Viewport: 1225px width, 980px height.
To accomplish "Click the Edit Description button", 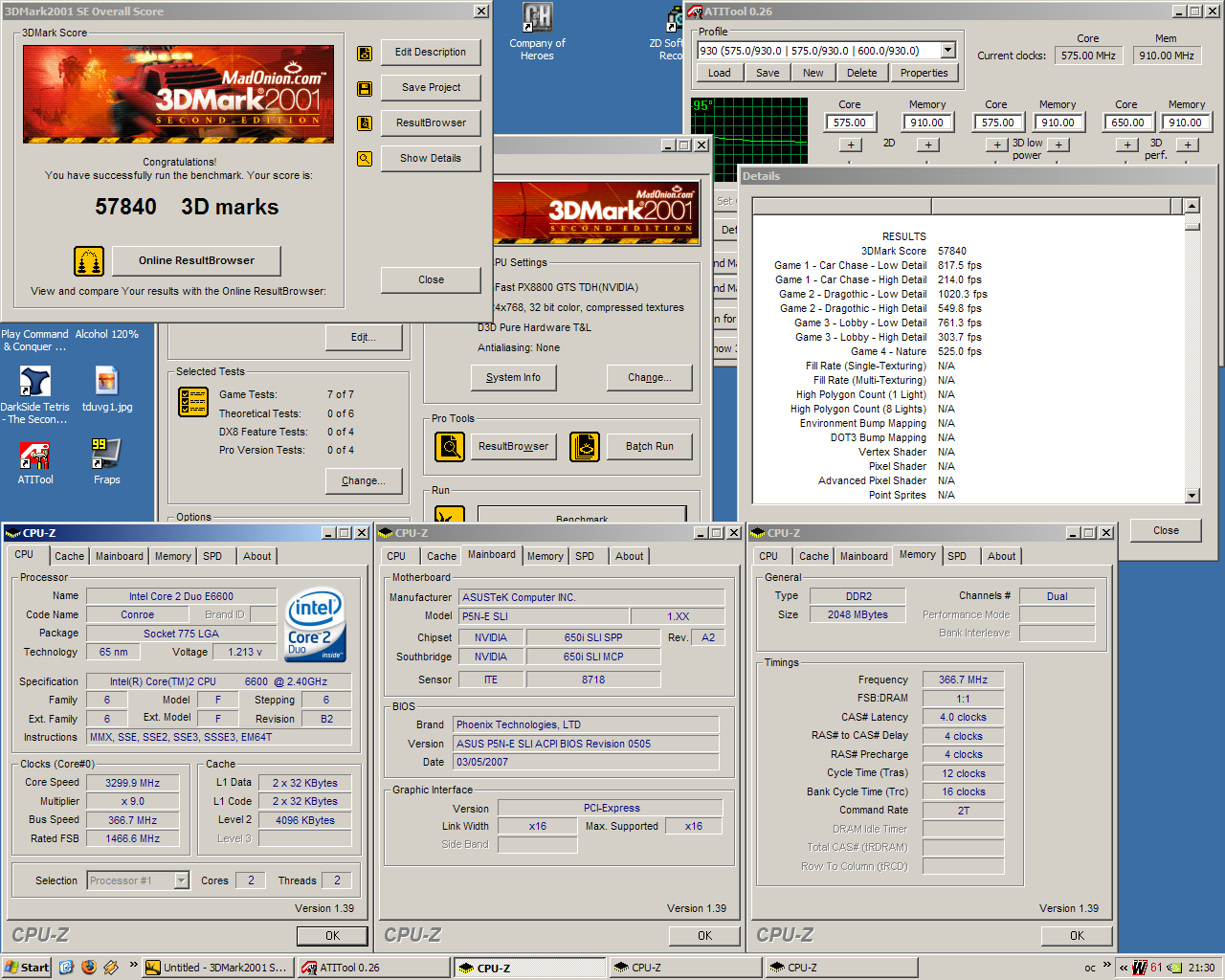I will pos(431,53).
